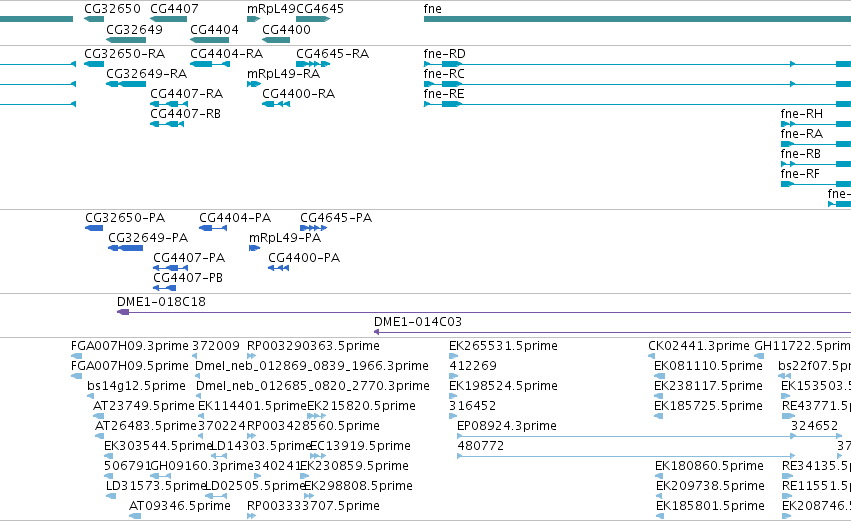This screenshot has width=851, height=521.
Task: Select transcript CG4400-RA
Action: pos(299,94)
